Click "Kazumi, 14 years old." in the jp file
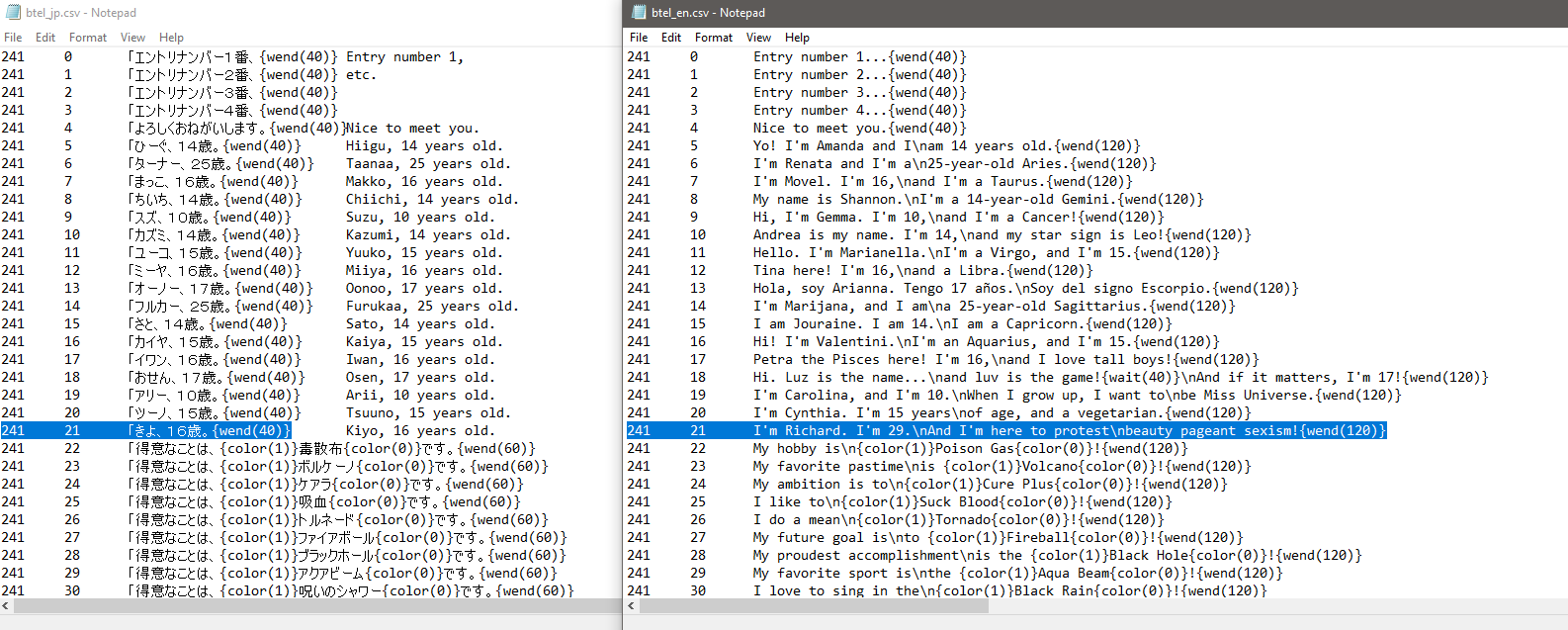The height and width of the screenshot is (630, 1568). pos(428,234)
